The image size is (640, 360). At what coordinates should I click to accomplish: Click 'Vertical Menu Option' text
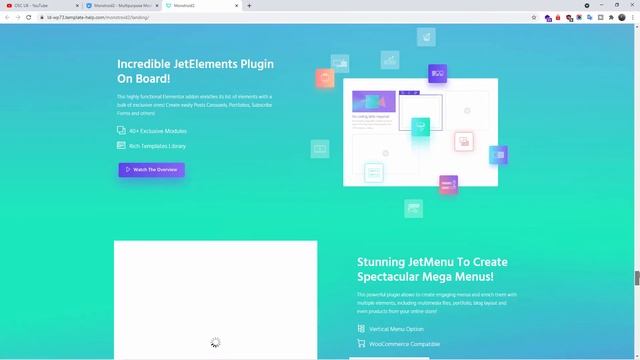pyautogui.click(x=396, y=329)
